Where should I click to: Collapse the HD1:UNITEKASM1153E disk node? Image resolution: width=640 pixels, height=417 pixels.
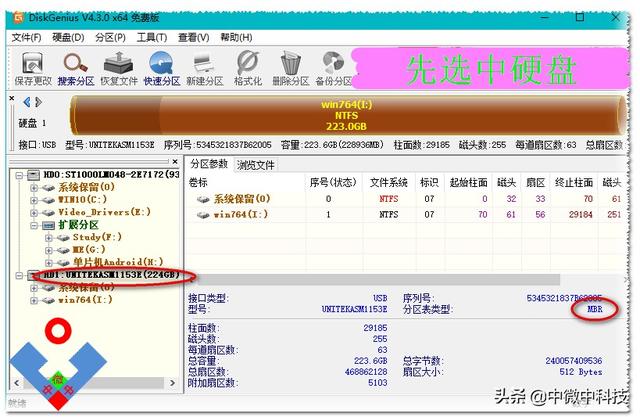(19, 275)
